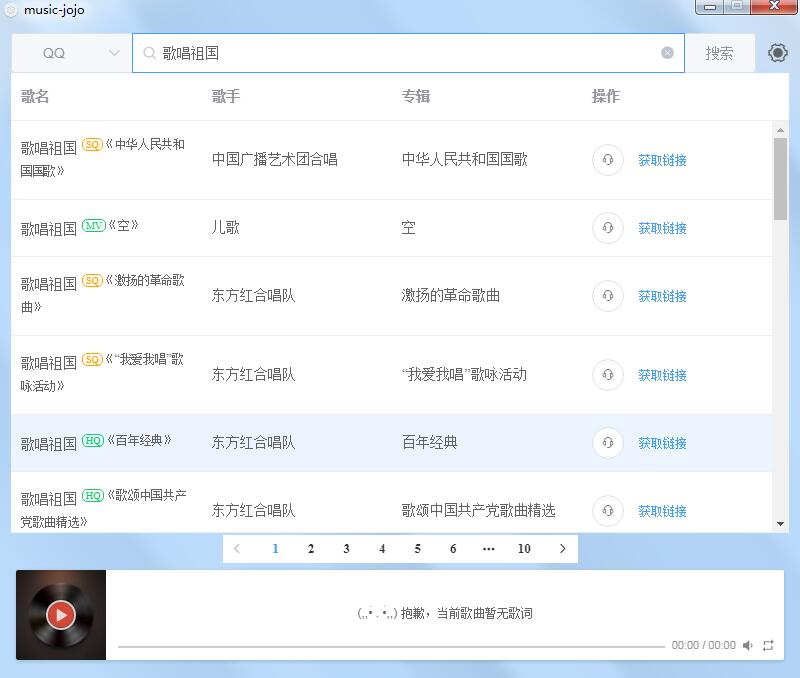
Task: Jump to results page 5
Action: [417, 548]
